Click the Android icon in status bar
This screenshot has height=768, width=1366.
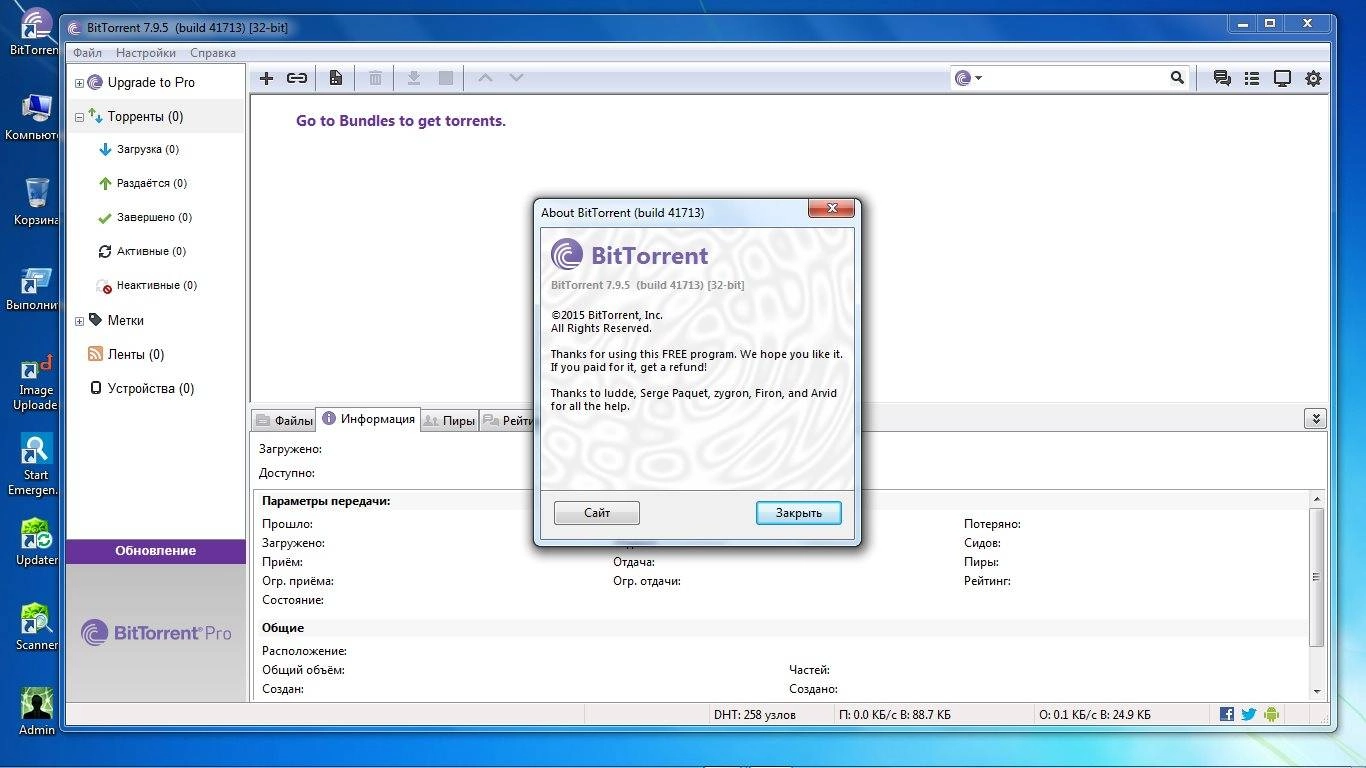point(1271,714)
